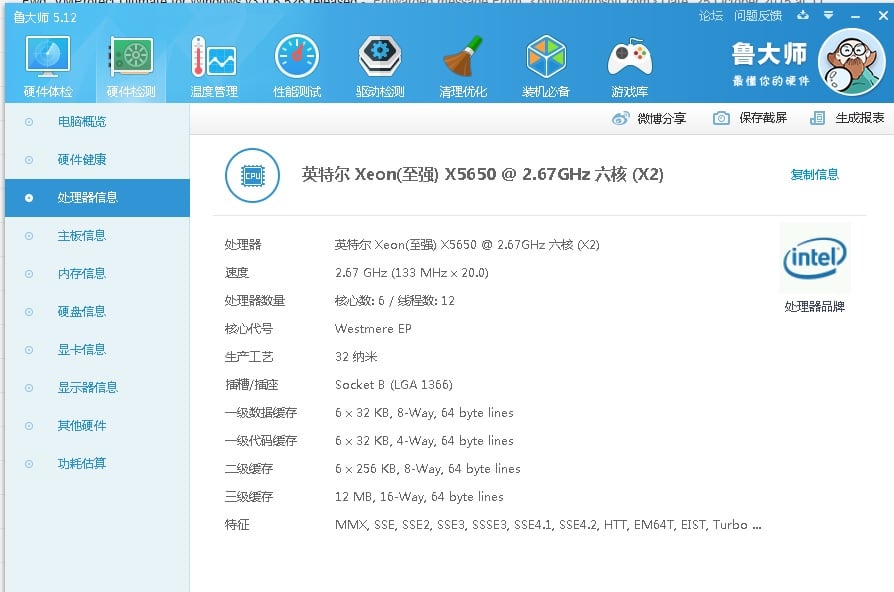This screenshot has height=592, width=894.
Task: Click the 12 MB, 16-Way L3 cache value
Action: click(x=419, y=496)
